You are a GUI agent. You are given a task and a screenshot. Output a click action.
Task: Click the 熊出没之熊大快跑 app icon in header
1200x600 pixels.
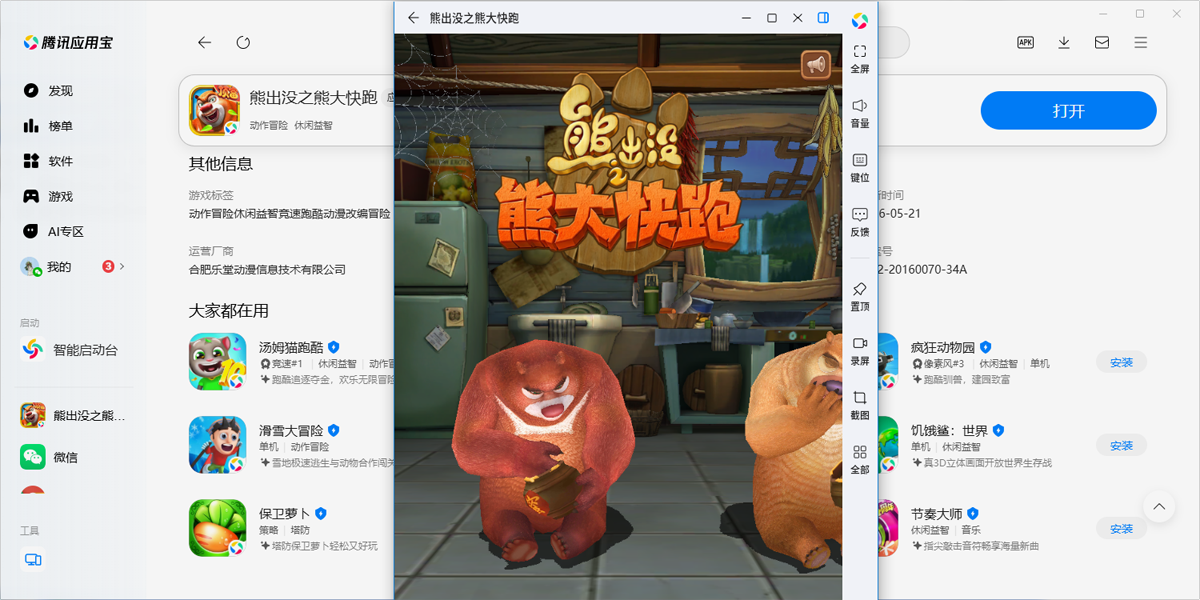coord(215,110)
